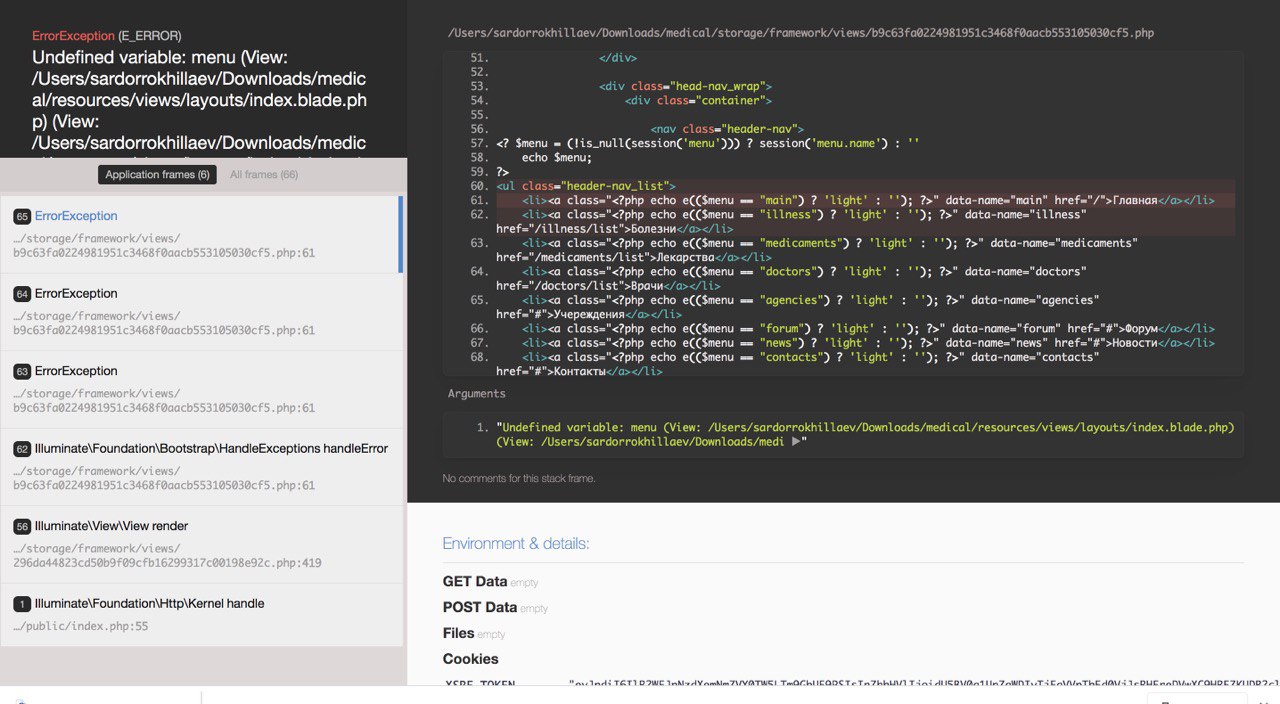This screenshot has width=1280, height=704.
Task: Click frame number badge 65
Action: [x=22, y=216]
